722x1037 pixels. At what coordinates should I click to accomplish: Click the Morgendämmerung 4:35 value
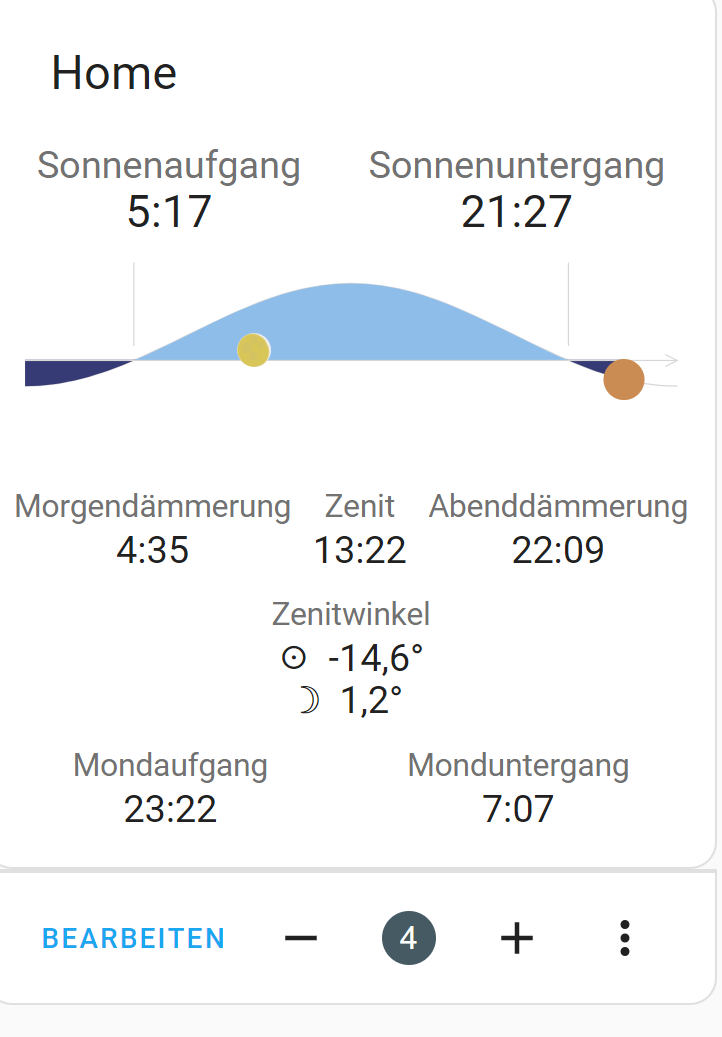pyautogui.click(x=153, y=550)
